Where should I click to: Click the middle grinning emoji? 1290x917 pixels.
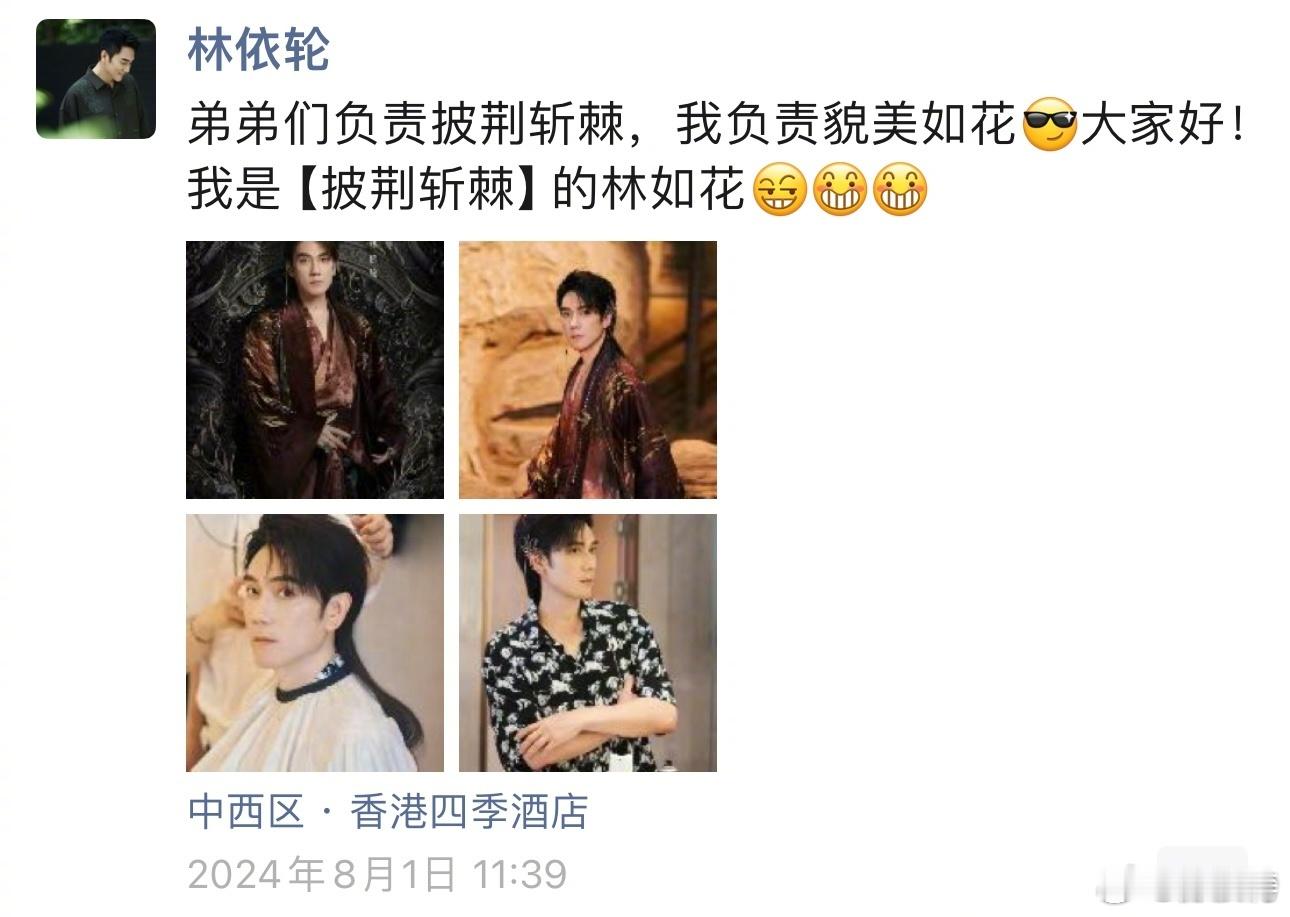coord(840,190)
